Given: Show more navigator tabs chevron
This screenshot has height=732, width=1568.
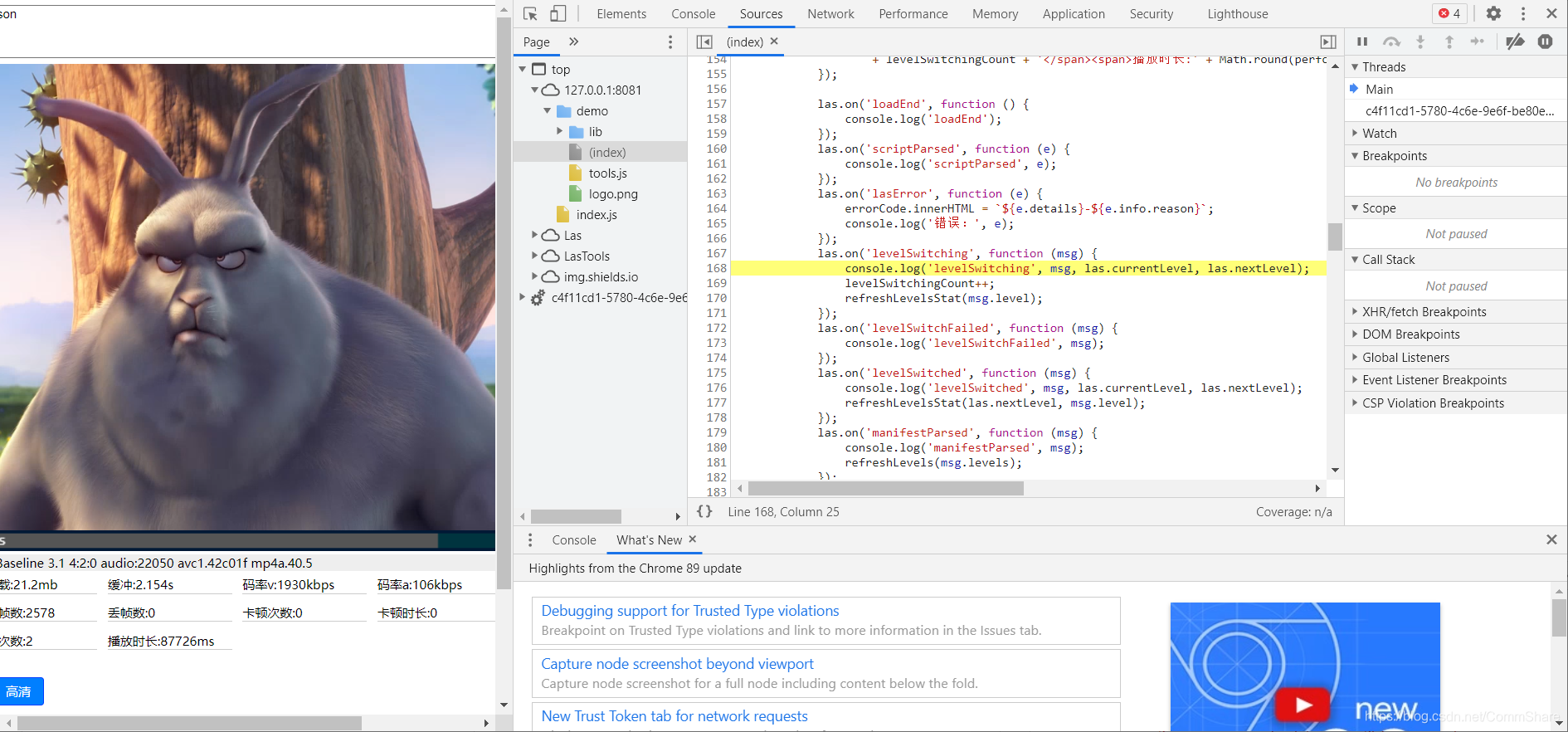Looking at the screenshot, I should click(573, 41).
